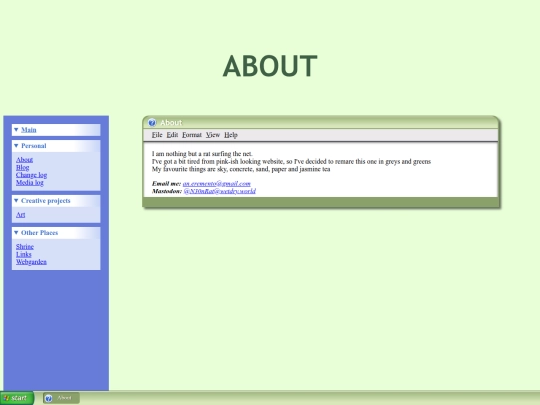Image resolution: width=540 pixels, height=405 pixels.
Task: Click the line about favourite things
Action: tap(241, 169)
